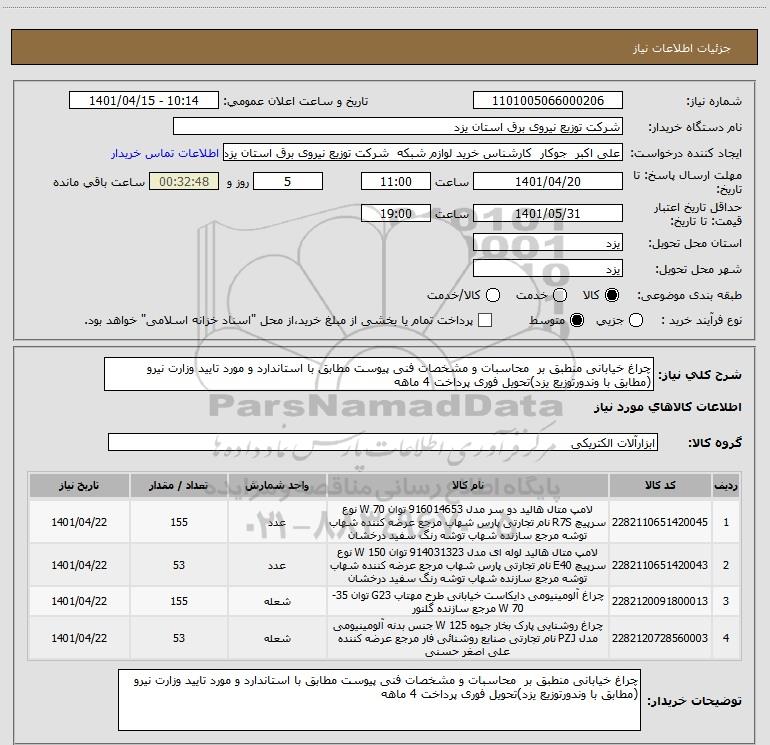
Task: Click the remaining days field showing 5
Action: 288,182
